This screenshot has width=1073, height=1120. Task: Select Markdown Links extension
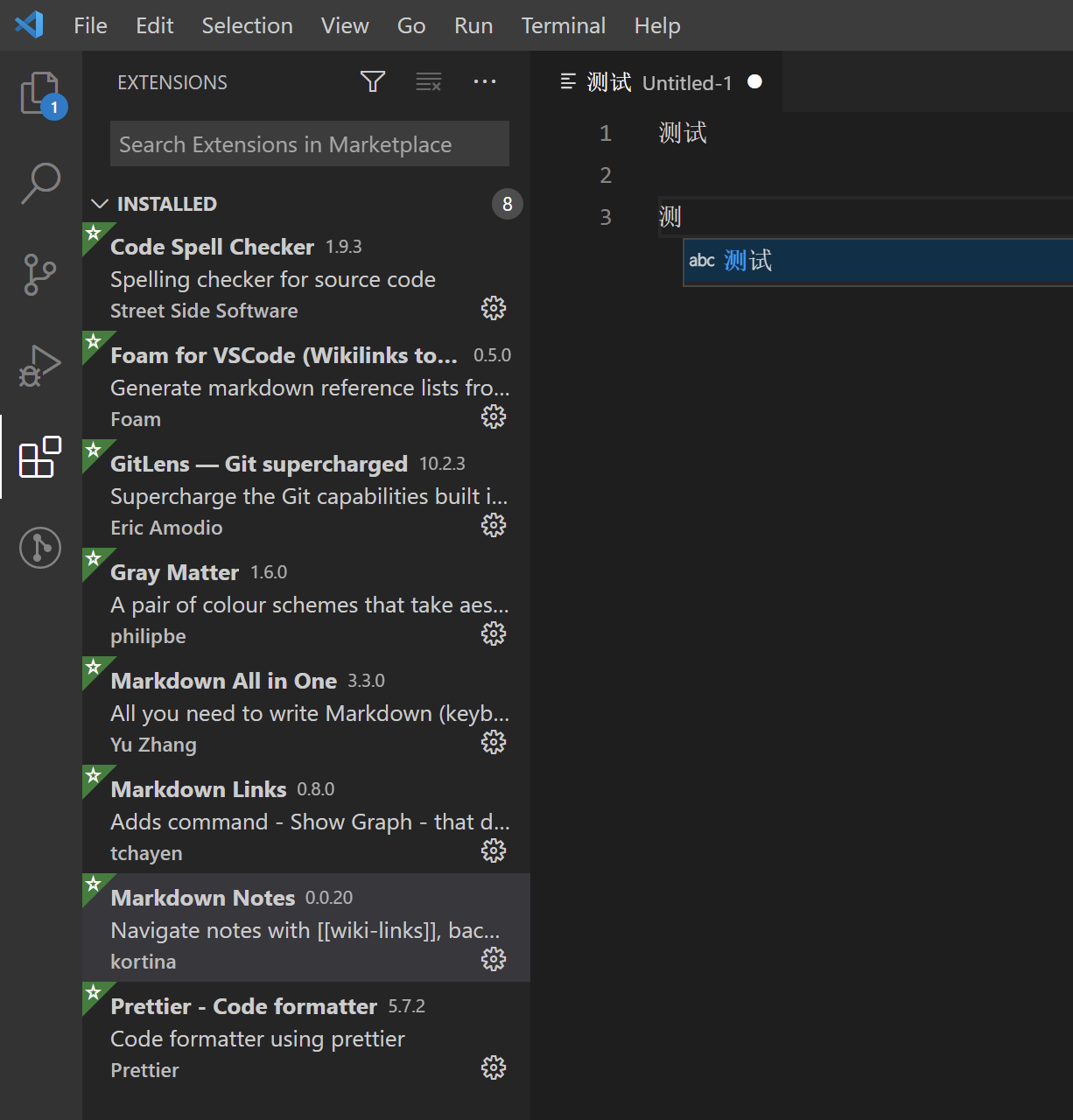pyautogui.click(x=306, y=819)
